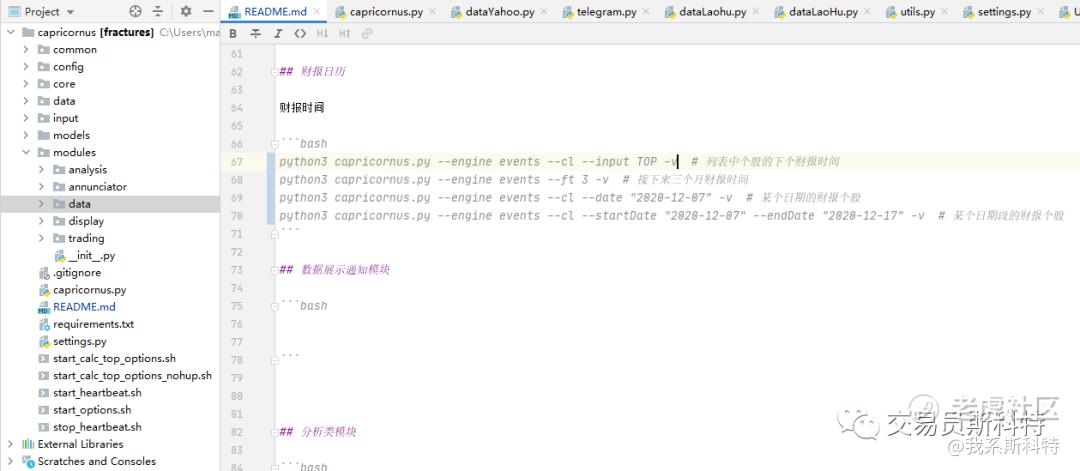
Task: Click the 财报时间 text on line 64
Action: click(302, 108)
